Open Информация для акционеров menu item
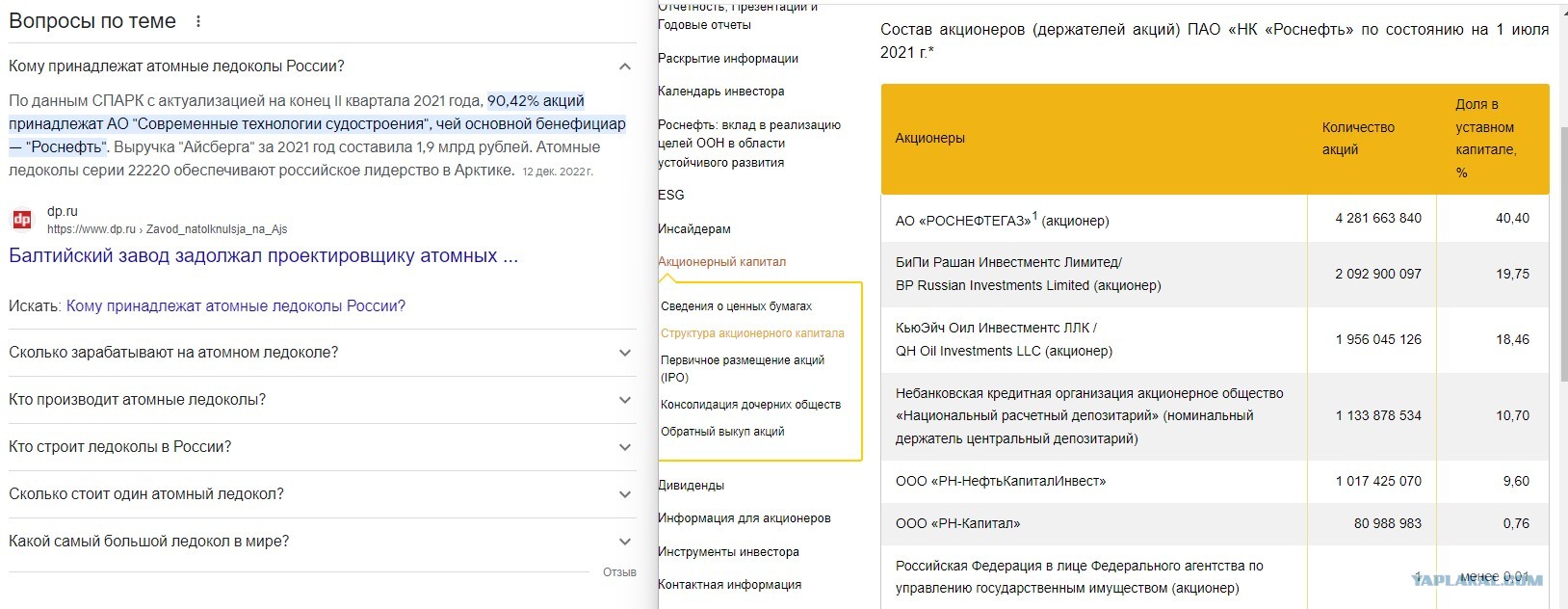Viewport: 1568px width, 609px height. [x=745, y=518]
